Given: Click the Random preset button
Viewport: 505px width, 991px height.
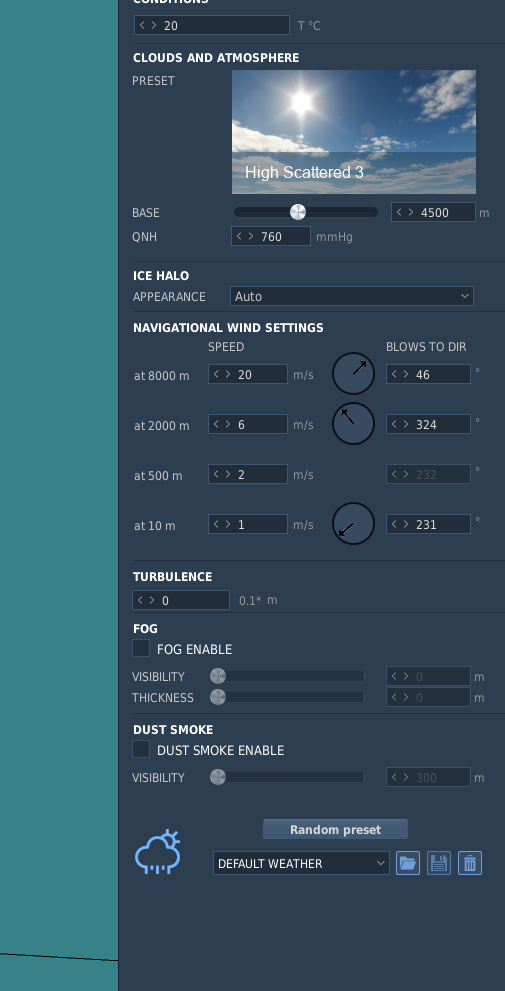Looking at the screenshot, I should 335,829.
